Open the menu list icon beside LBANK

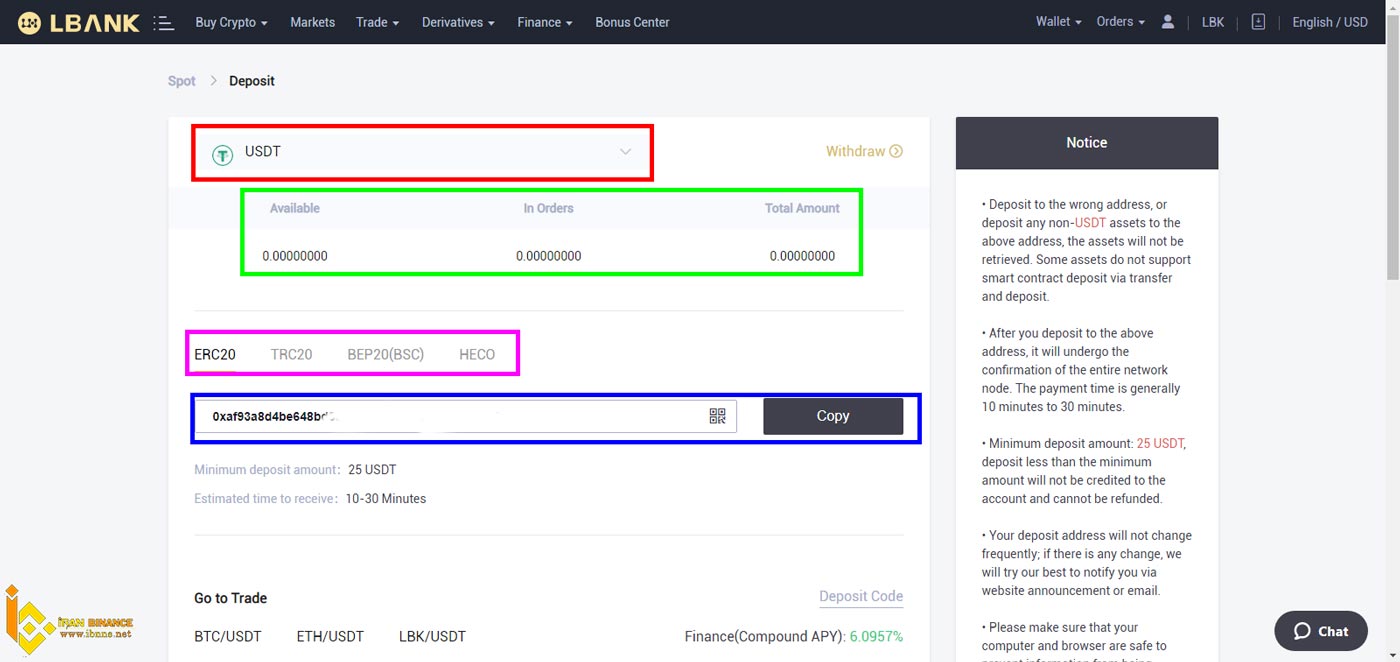click(x=164, y=22)
